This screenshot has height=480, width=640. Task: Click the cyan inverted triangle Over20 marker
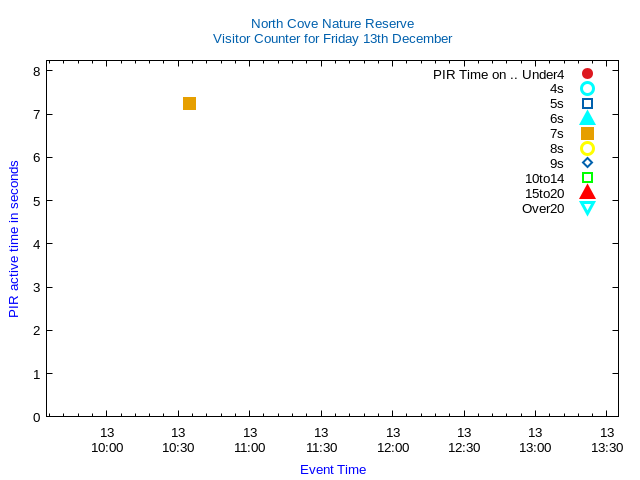[587, 208]
